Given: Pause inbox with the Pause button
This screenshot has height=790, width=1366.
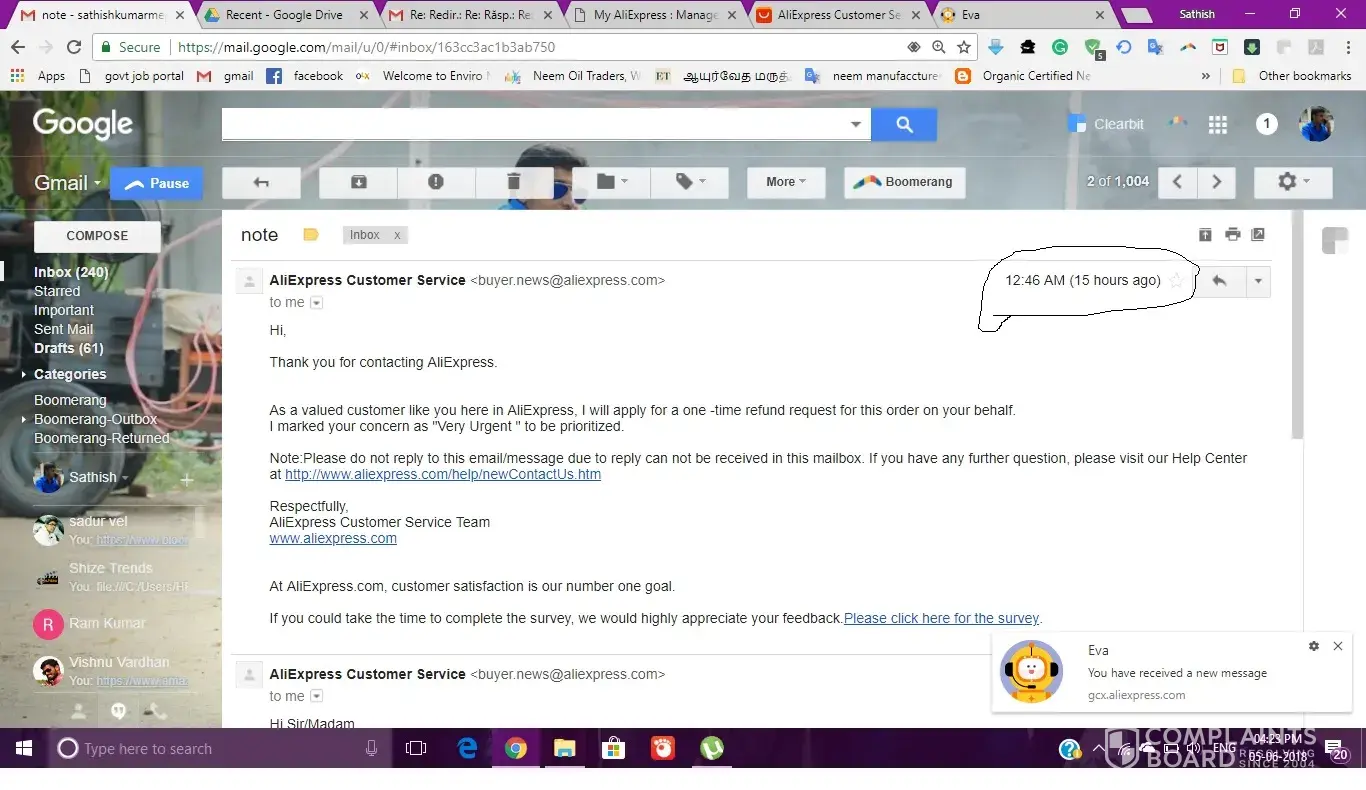Looking at the screenshot, I should pyautogui.click(x=157, y=183).
